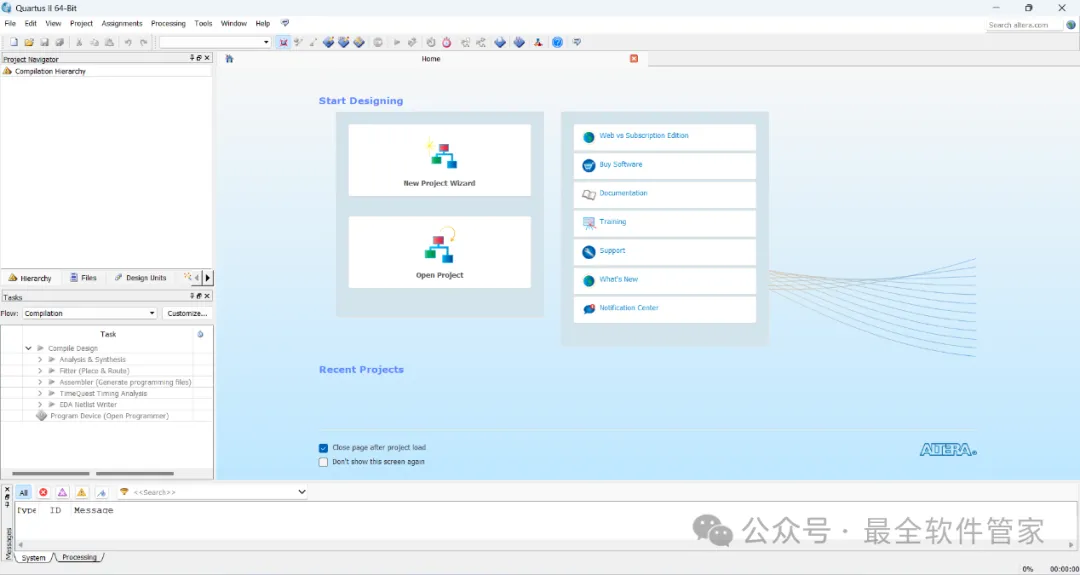Open the File menu
The image size is (1080, 575).
[x=10, y=23]
